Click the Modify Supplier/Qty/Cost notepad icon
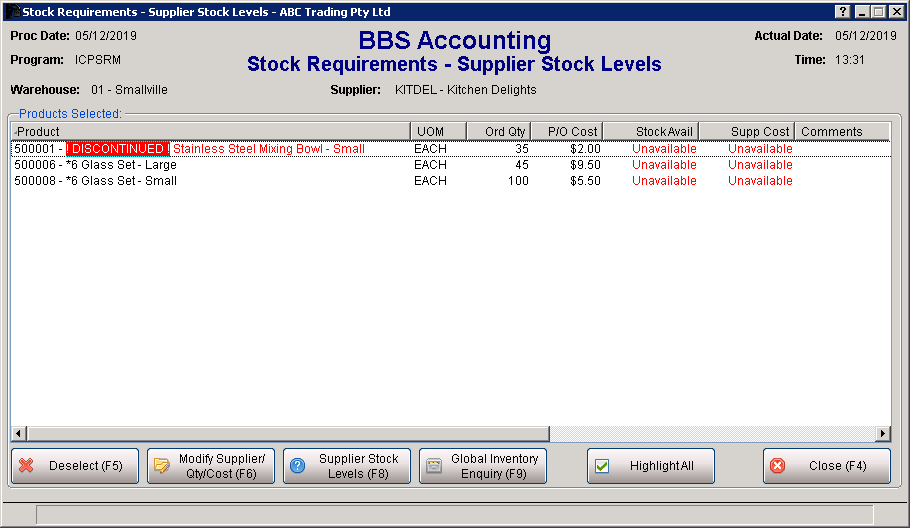This screenshot has height=528, width=910. 162,466
